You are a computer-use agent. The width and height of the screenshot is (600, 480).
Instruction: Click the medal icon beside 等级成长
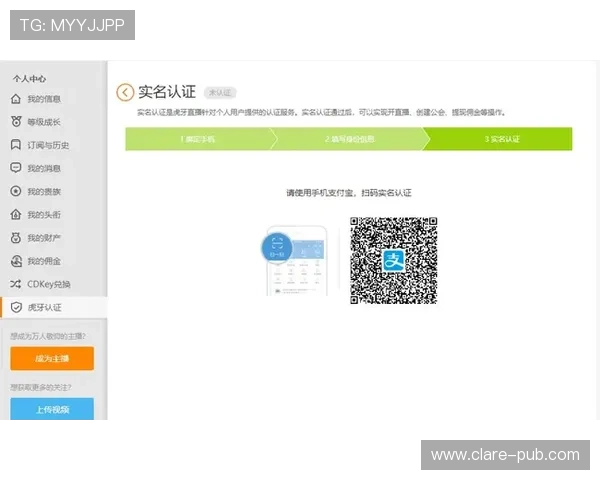pos(16,122)
